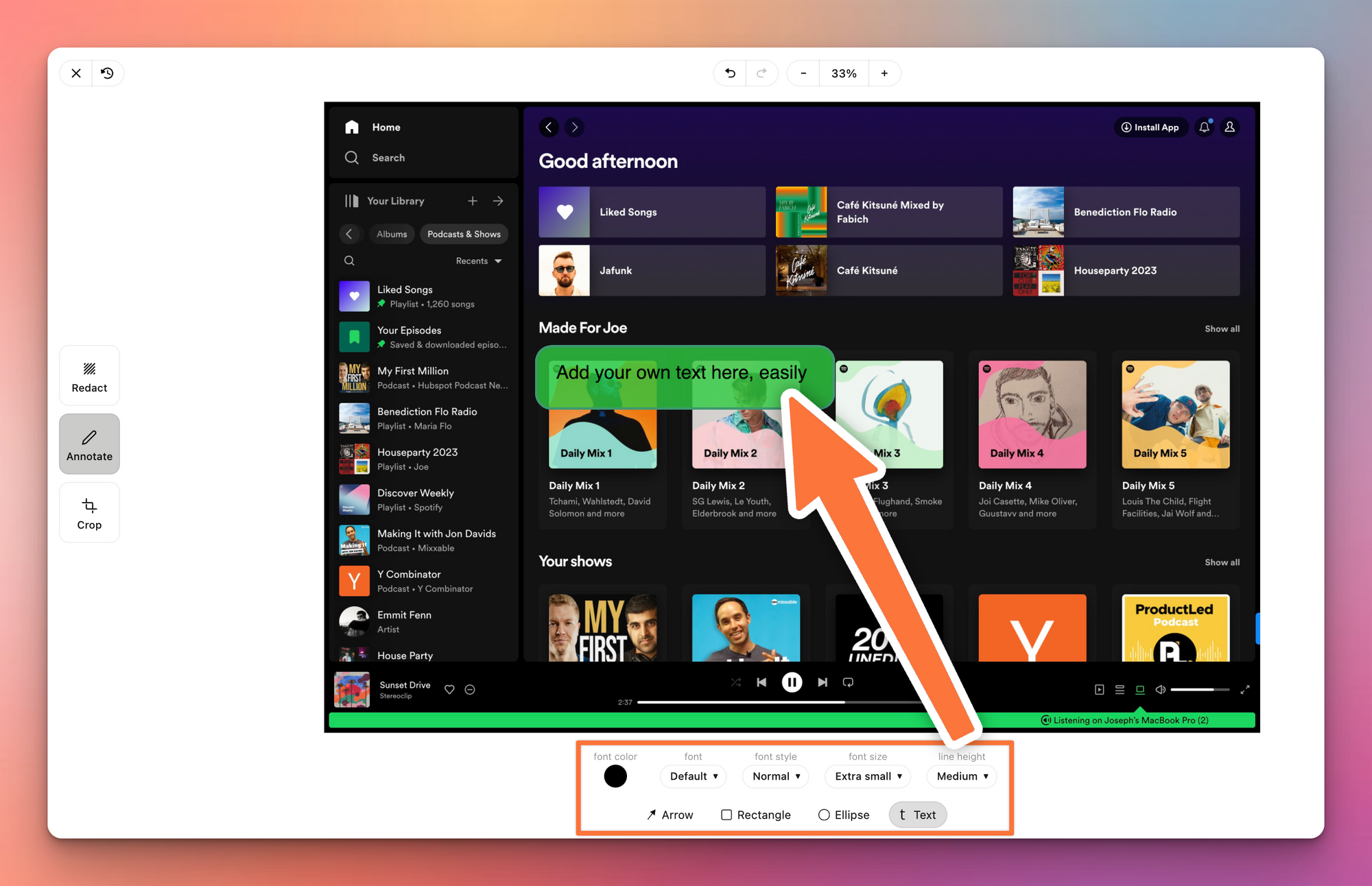The image size is (1372, 886).
Task: Open Emmit Fenn artist row
Action: tap(424, 621)
